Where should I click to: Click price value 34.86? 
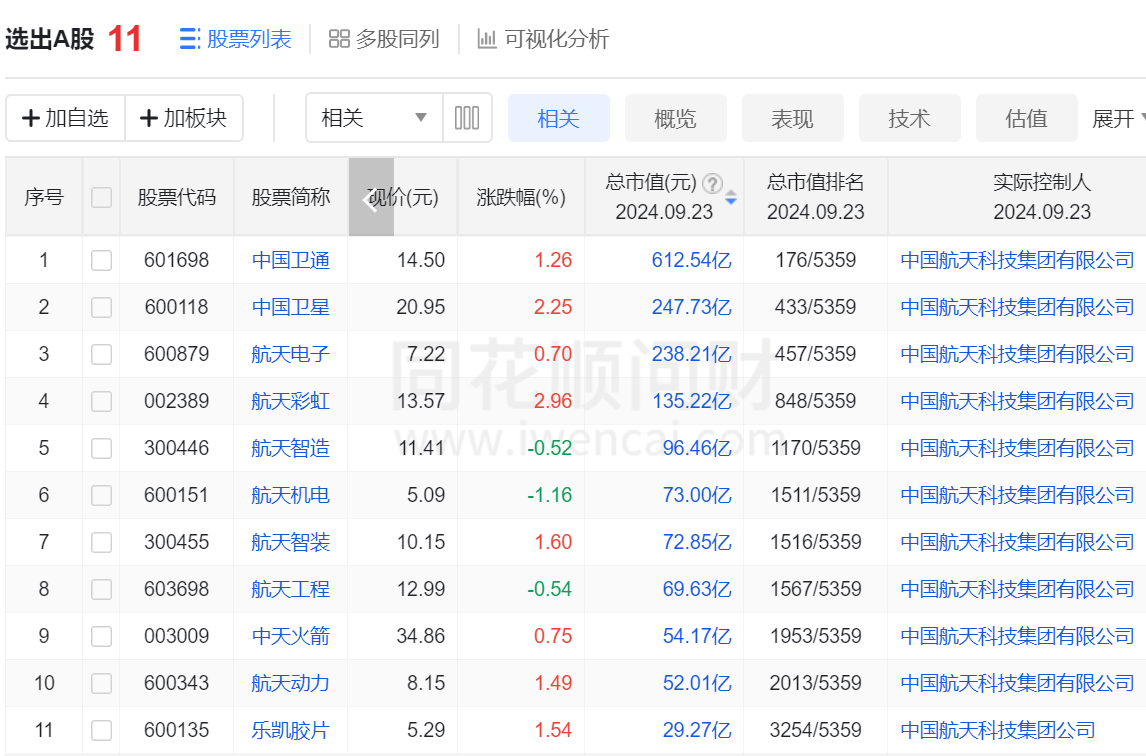click(421, 636)
